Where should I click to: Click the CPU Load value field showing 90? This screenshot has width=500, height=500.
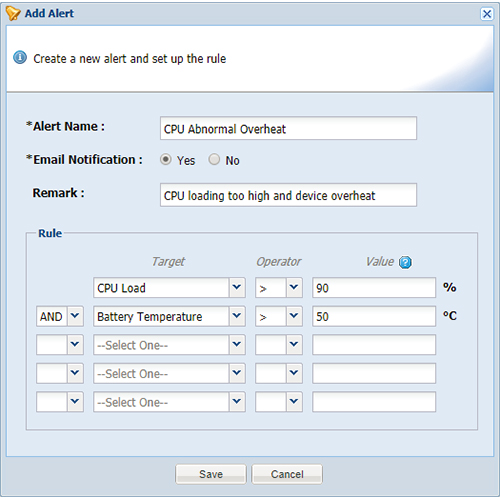click(374, 288)
